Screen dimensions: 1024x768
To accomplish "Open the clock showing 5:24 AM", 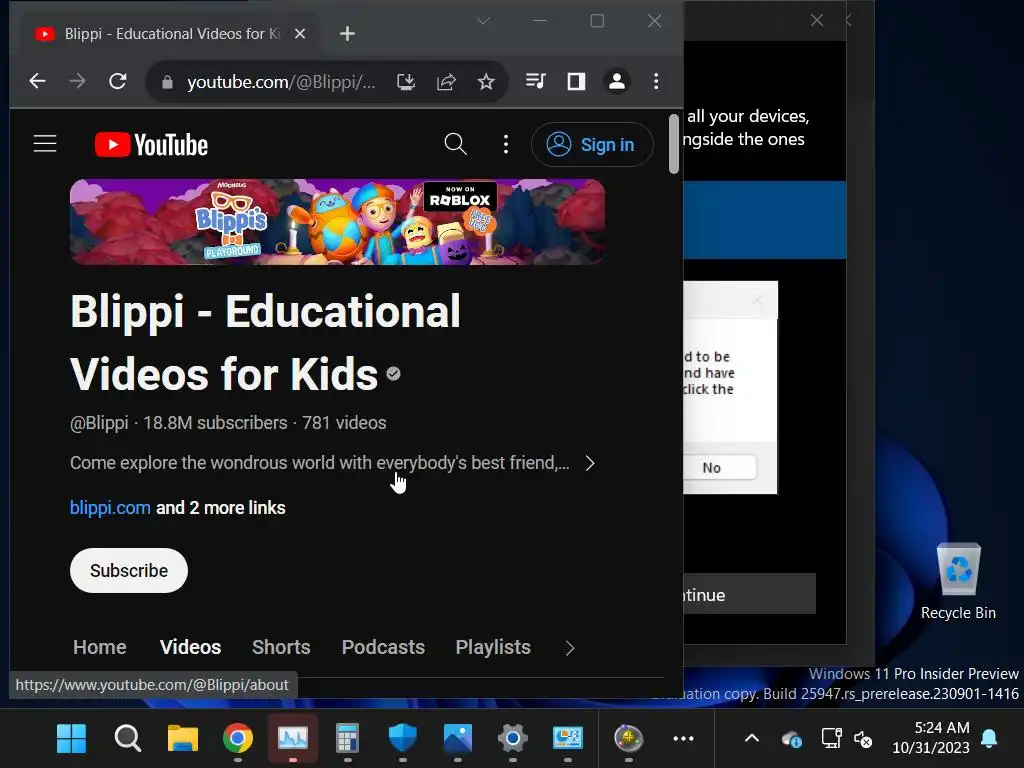I will (931, 737).
